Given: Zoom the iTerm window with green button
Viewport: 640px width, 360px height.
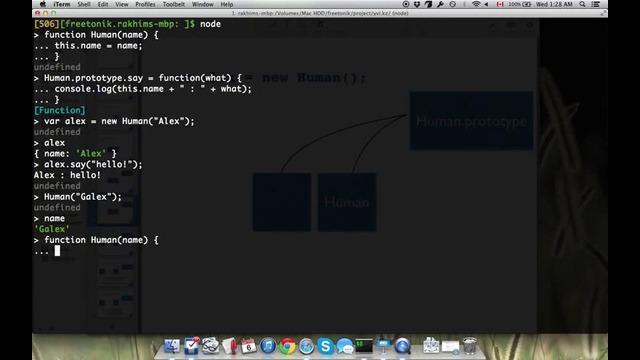Looking at the screenshot, I should click(x=53, y=13).
